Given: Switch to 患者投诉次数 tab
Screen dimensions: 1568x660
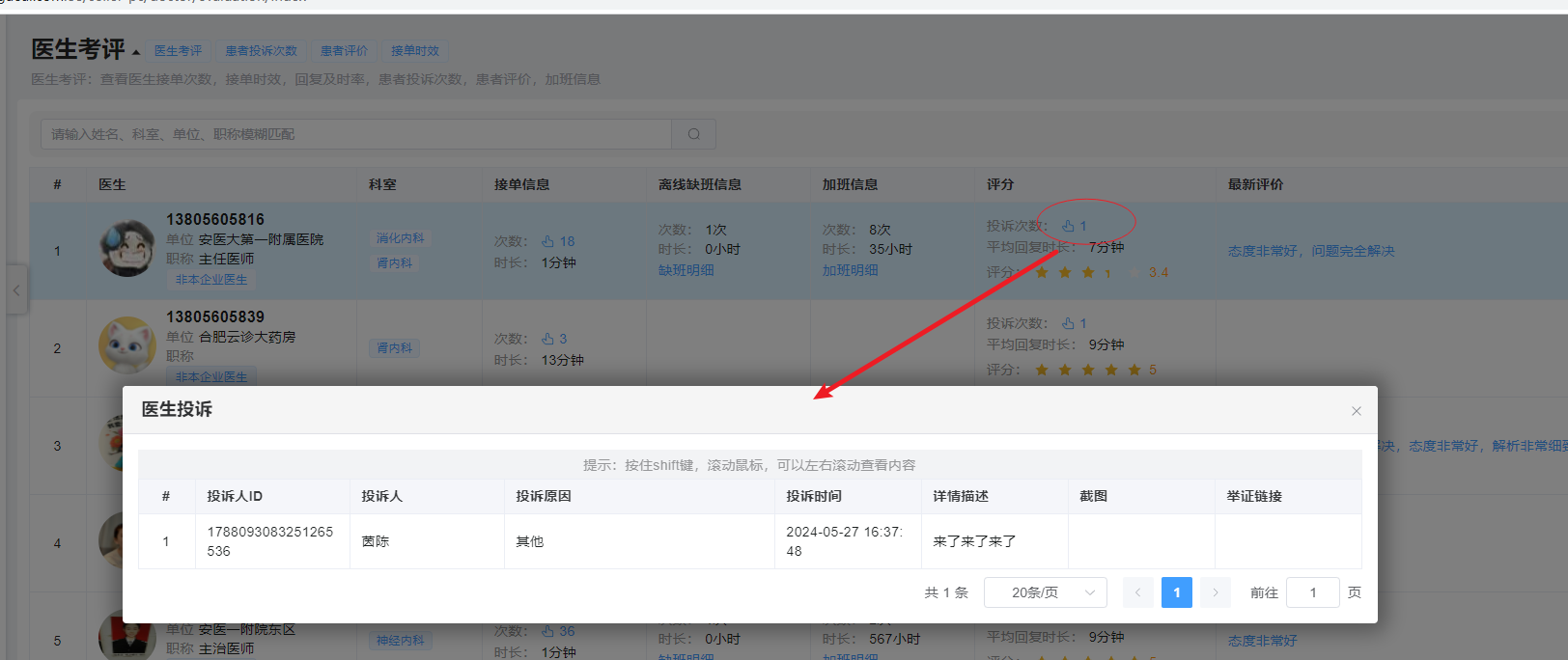Looking at the screenshot, I should coord(262,51).
